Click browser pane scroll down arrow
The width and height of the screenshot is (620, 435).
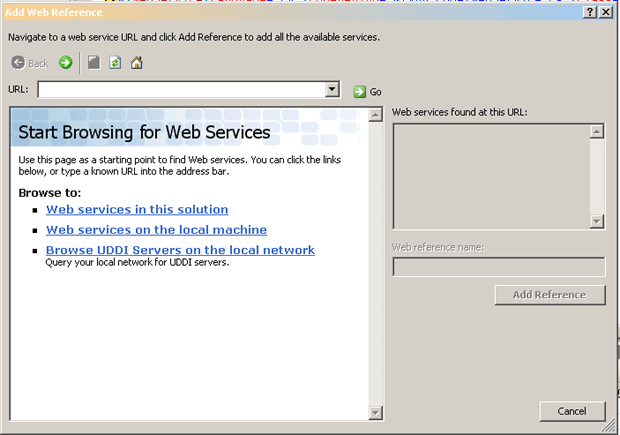coord(375,413)
